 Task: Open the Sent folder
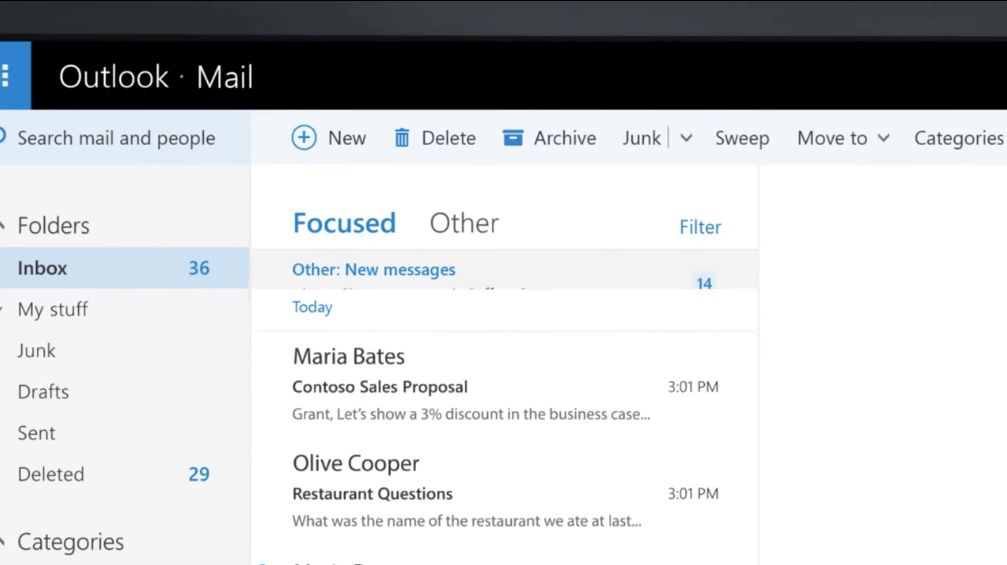[36, 433]
